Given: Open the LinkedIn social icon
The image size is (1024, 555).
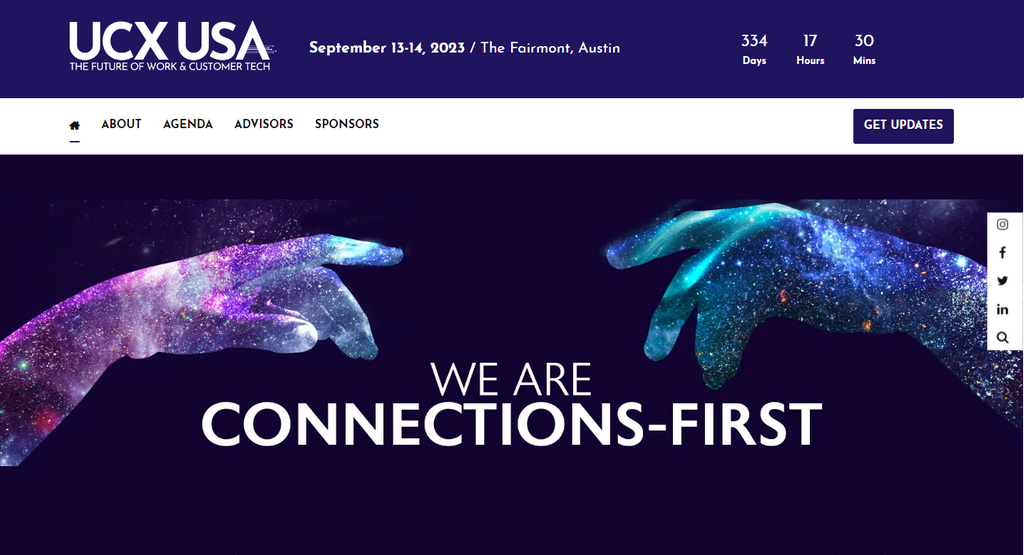Looking at the screenshot, I should 1002,309.
